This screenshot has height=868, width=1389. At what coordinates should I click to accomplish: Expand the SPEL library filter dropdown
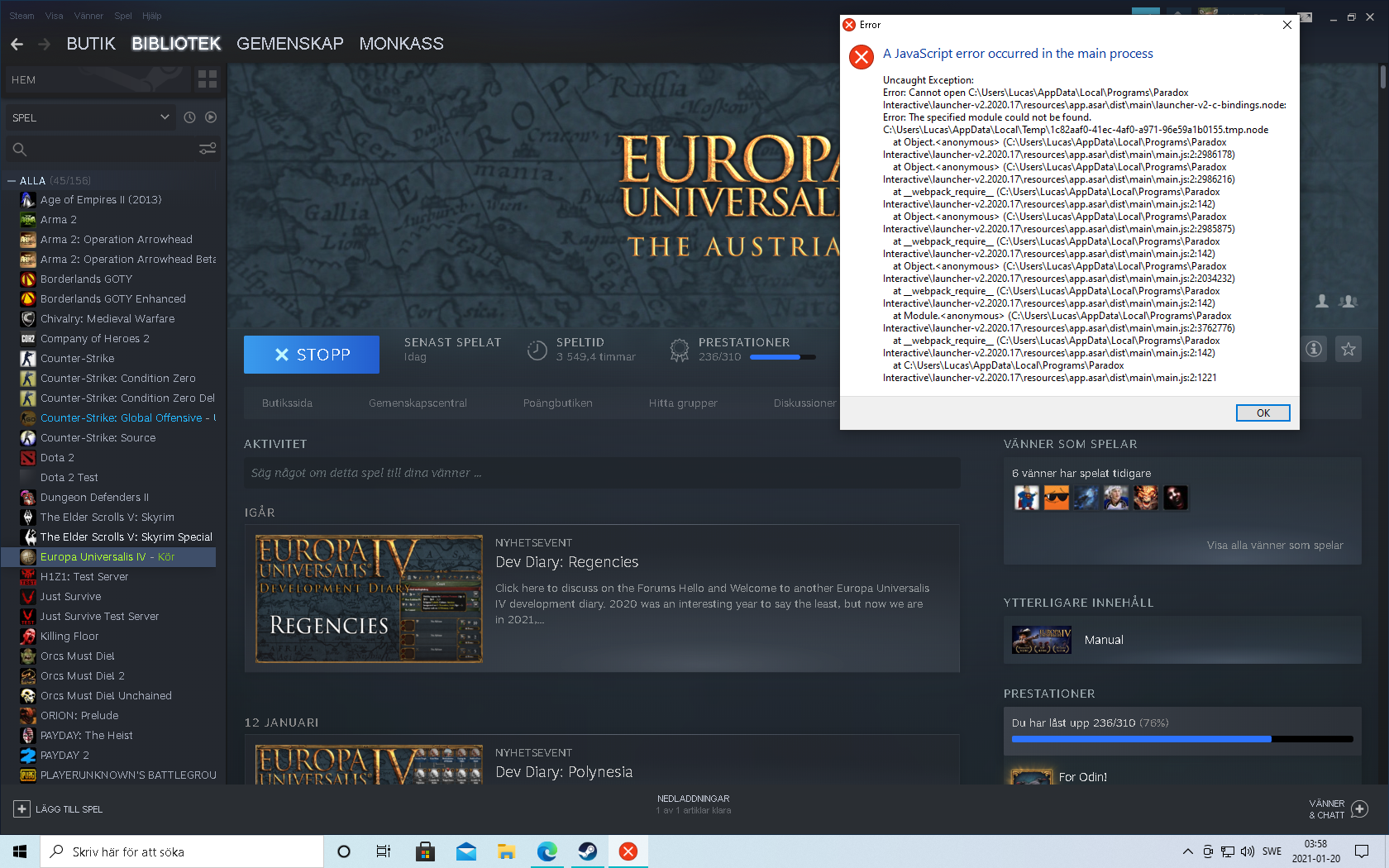[165, 117]
